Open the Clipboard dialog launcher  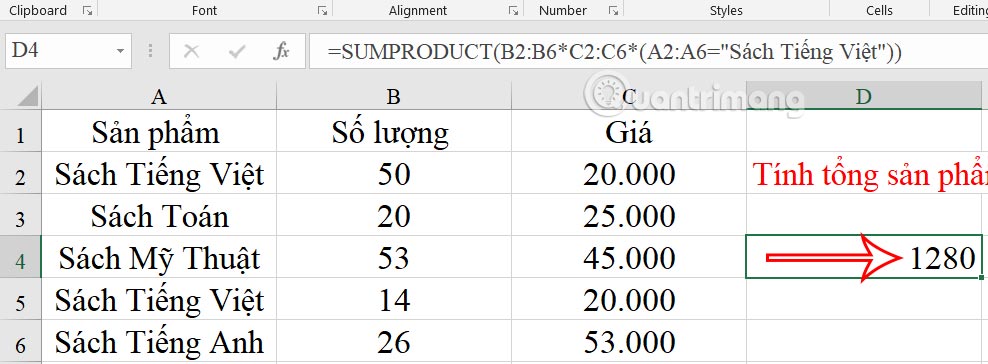click(88, 10)
